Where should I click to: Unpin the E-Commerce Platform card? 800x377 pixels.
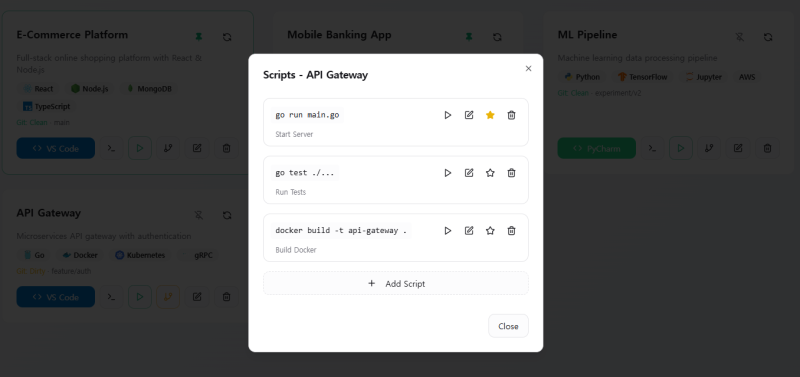click(199, 37)
